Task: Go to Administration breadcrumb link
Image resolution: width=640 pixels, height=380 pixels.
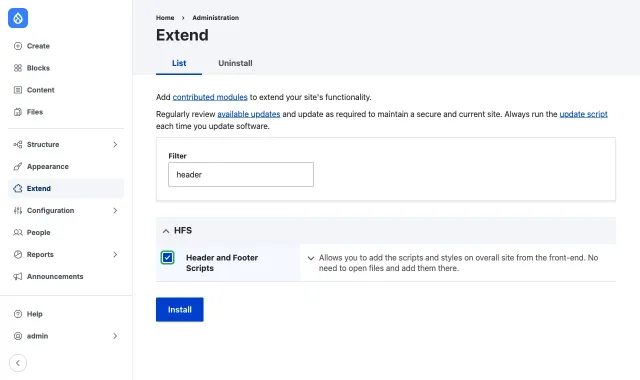Action: [216, 18]
